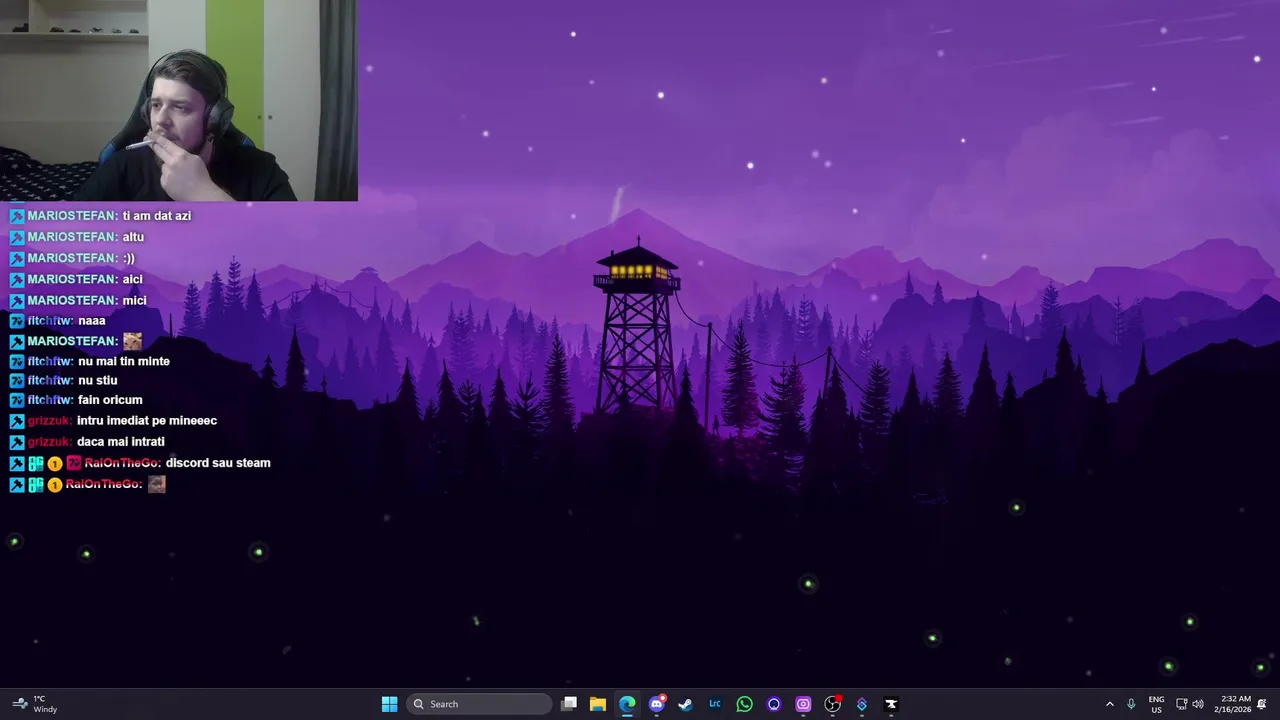Click MARIOSTEFAN's message 'aici'
The image size is (1280, 720).
[132, 279]
